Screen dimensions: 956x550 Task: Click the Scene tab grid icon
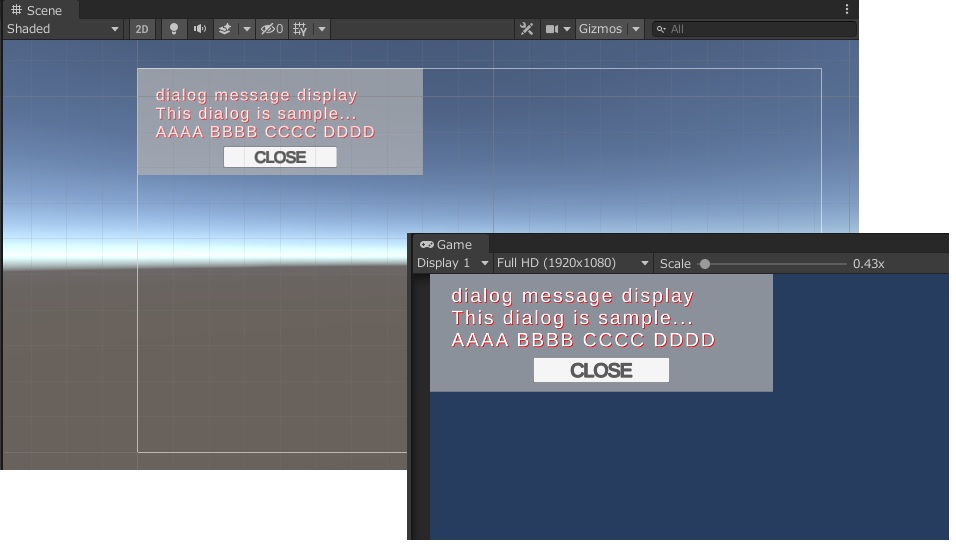coord(16,10)
